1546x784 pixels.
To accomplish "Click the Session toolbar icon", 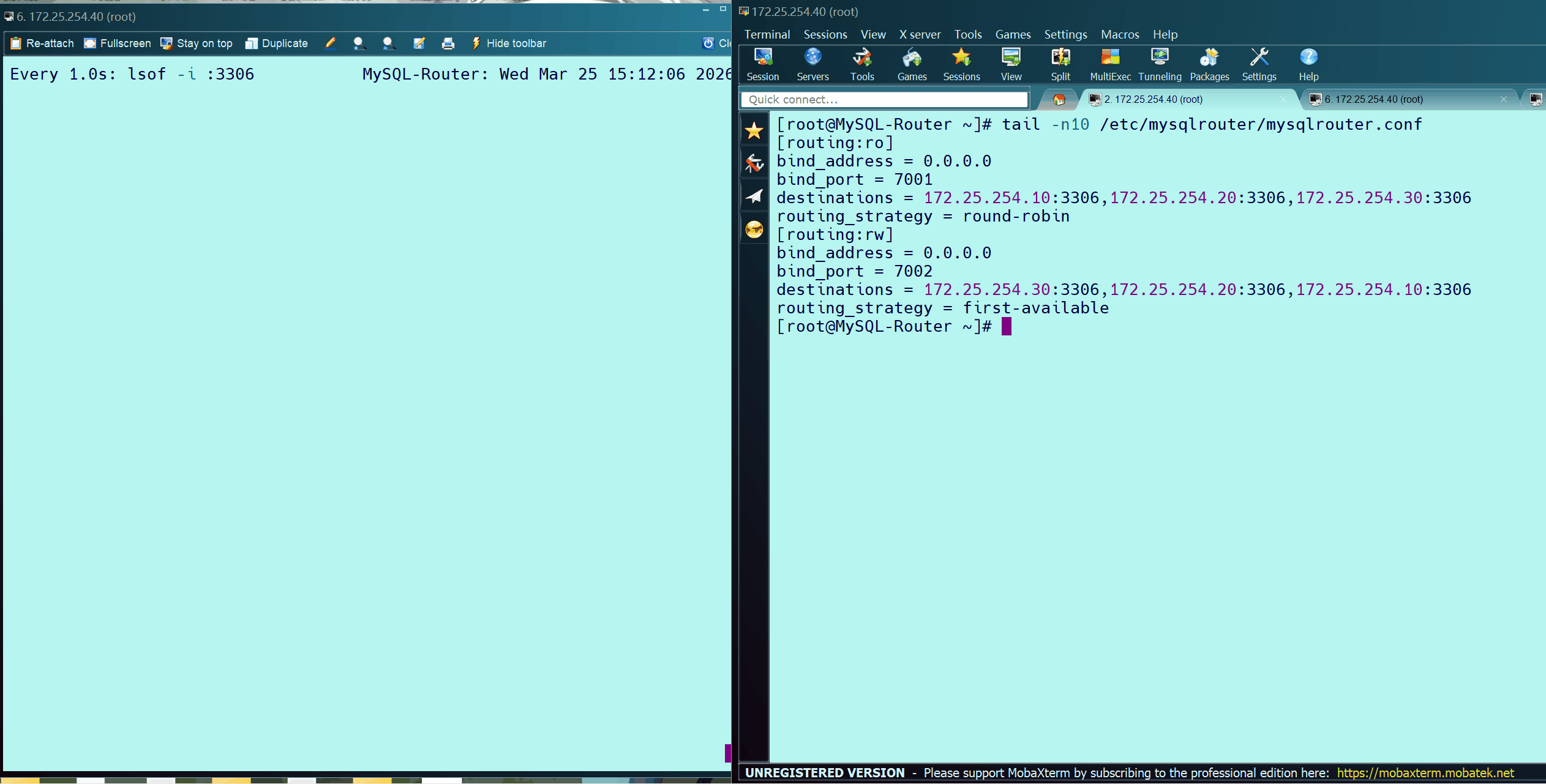I will (x=762, y=64).
